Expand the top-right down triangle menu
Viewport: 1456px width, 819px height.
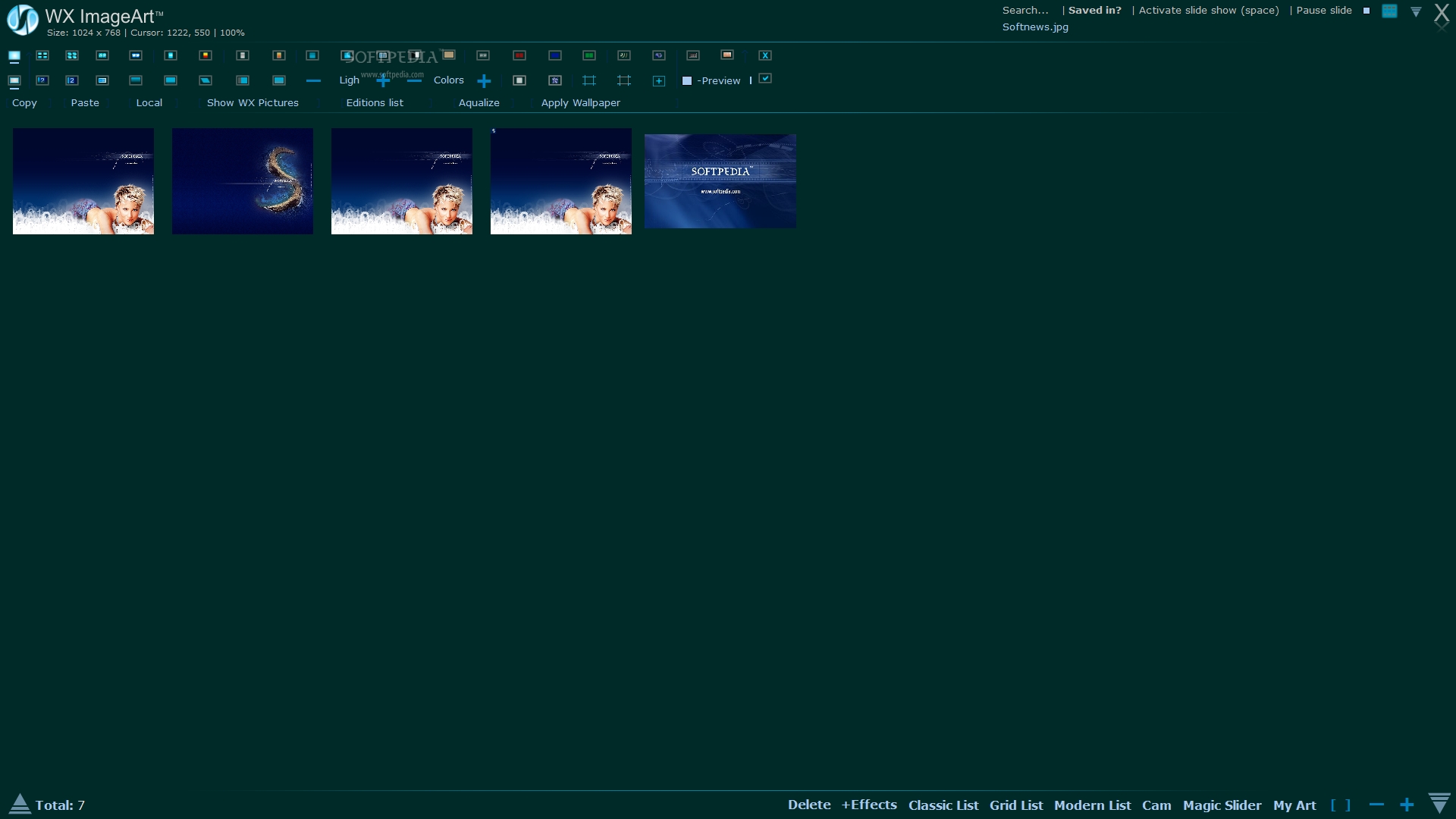point(1416,11)
